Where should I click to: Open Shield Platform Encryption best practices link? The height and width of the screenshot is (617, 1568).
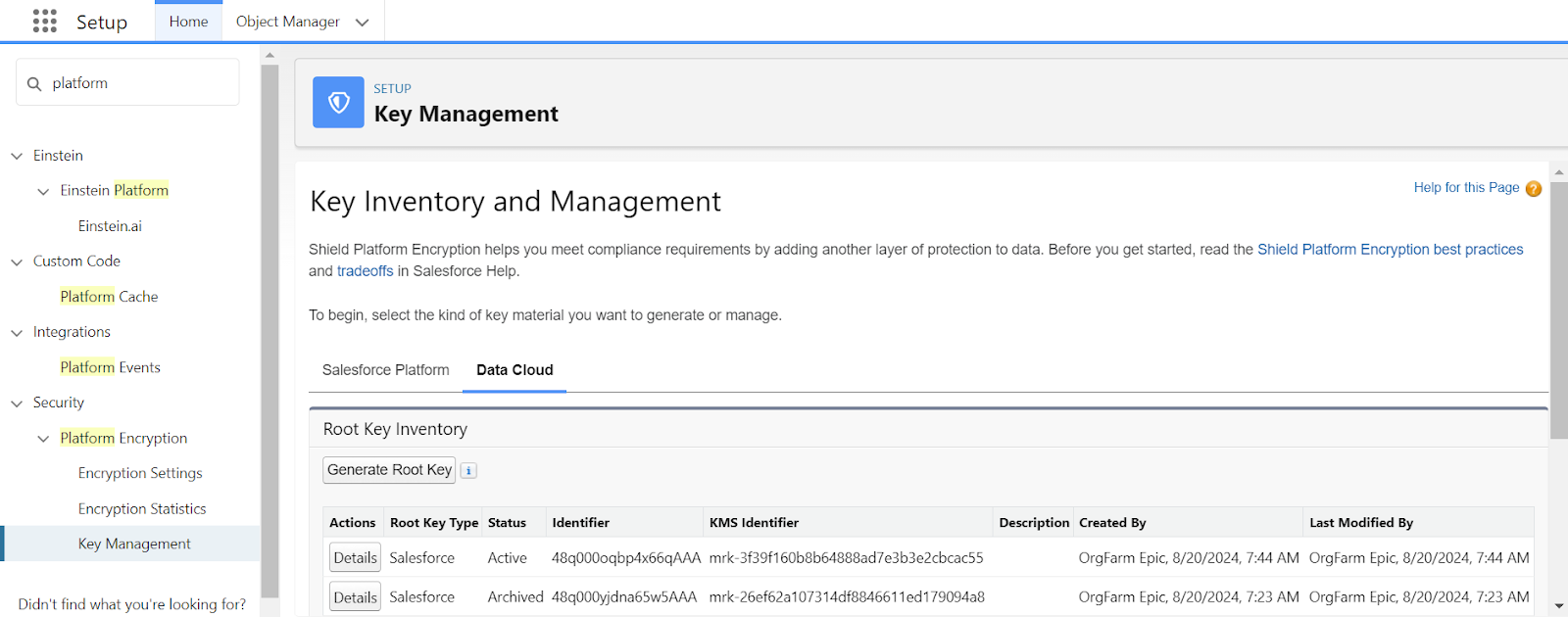coord(1390,250)
